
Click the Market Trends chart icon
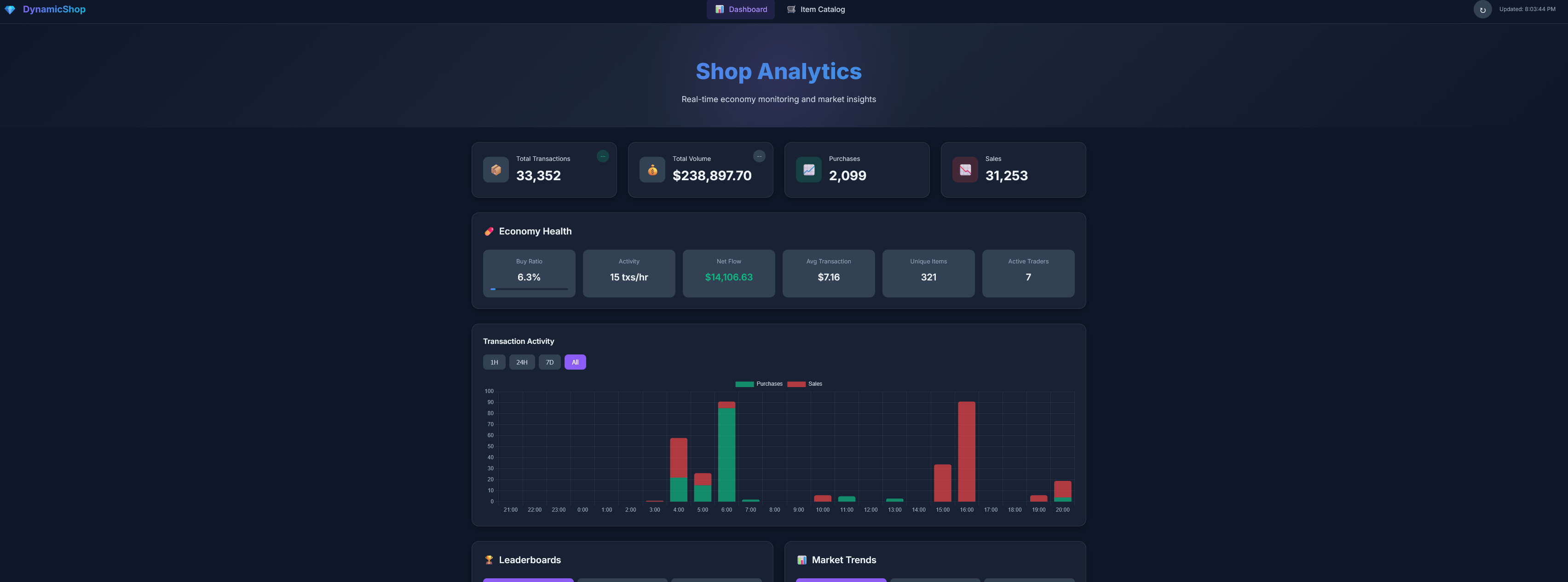[801, 560]
